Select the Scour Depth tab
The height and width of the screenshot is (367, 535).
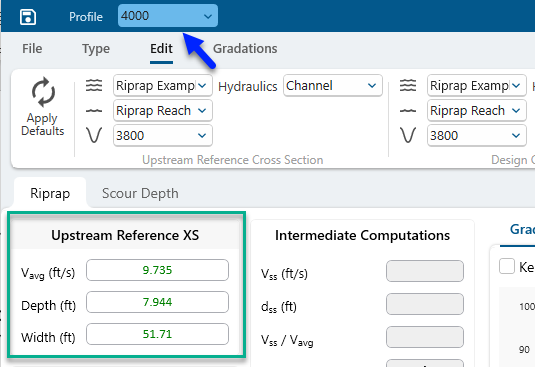[140, 193]
